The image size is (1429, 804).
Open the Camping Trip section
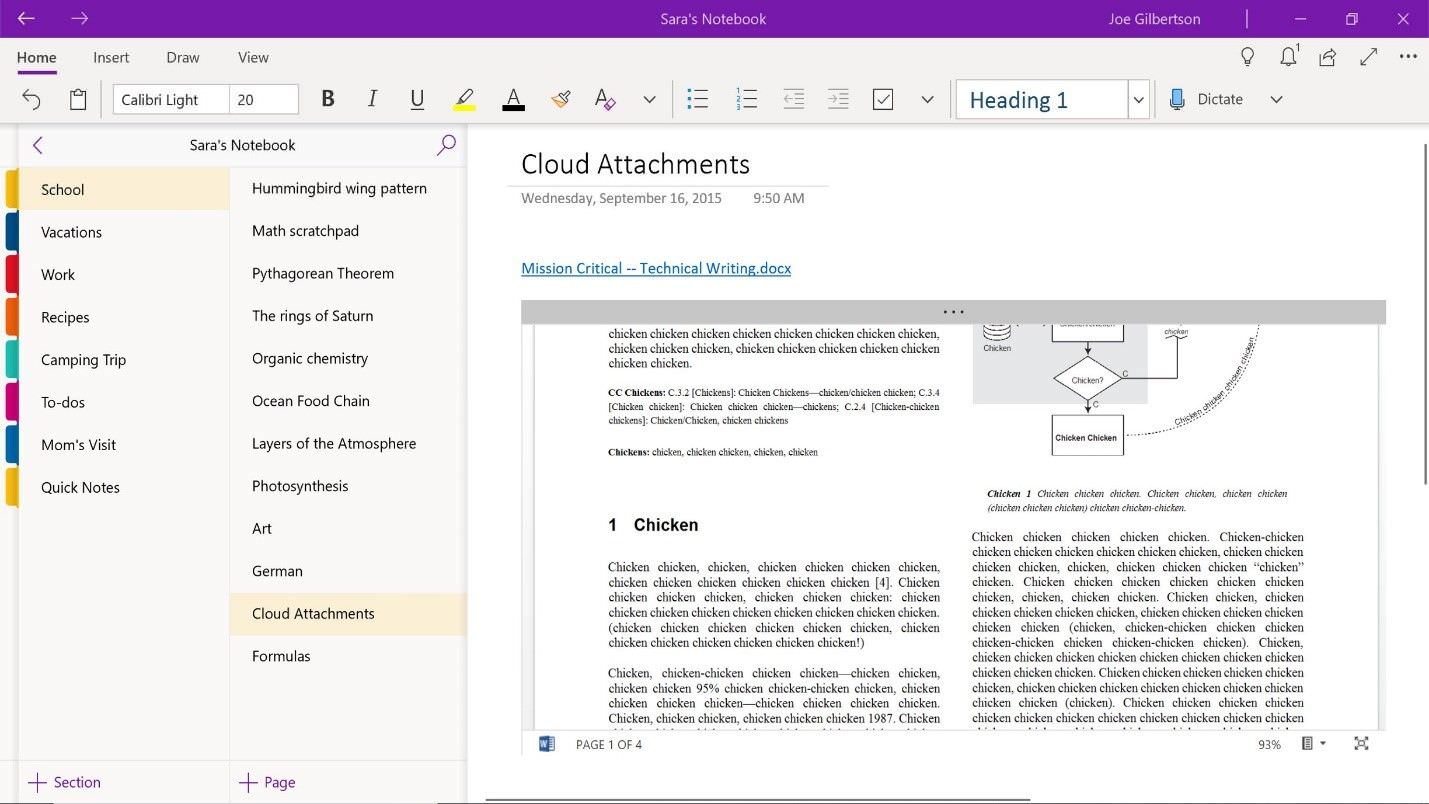pyautogui.click(x=124, y=360)
